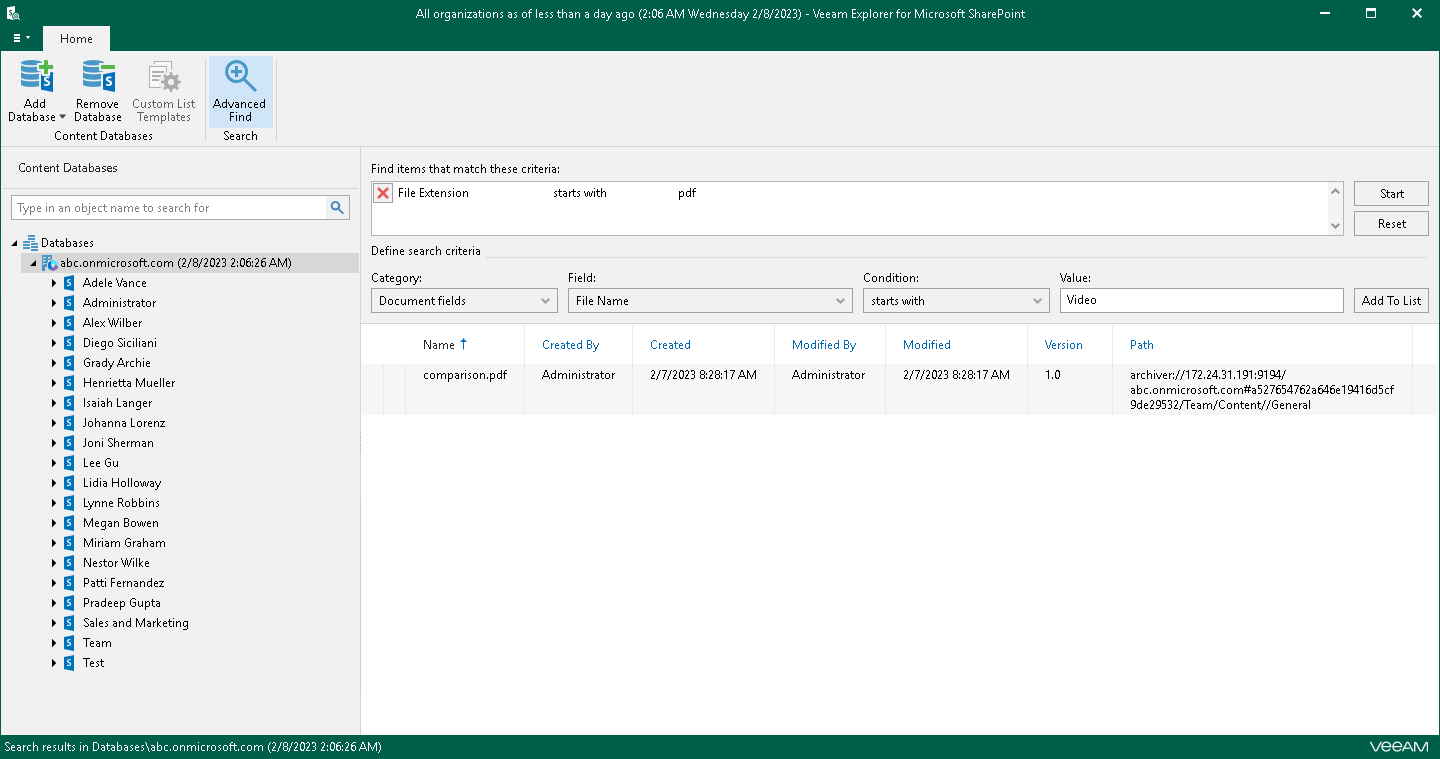Open the Condition dropdown showing starts with
1440x759 pixels.
click(955, 301)
